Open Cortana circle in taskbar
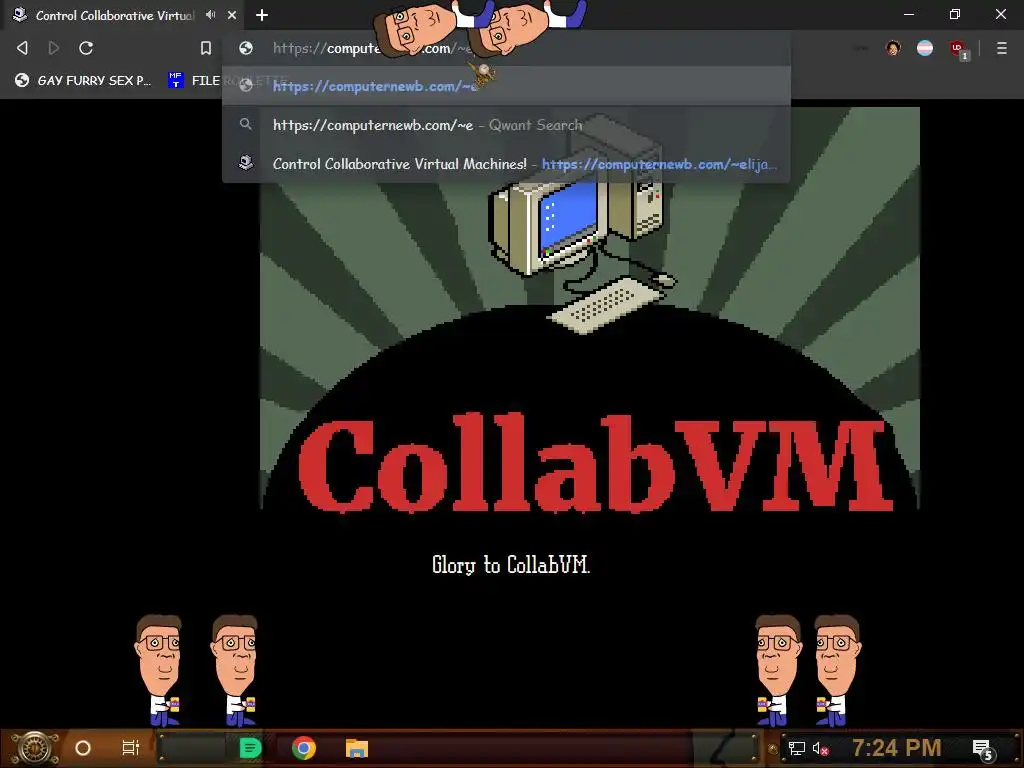The width and height of the screenshot is (1024, 768). pyautogui.click(x=83, y=748)
